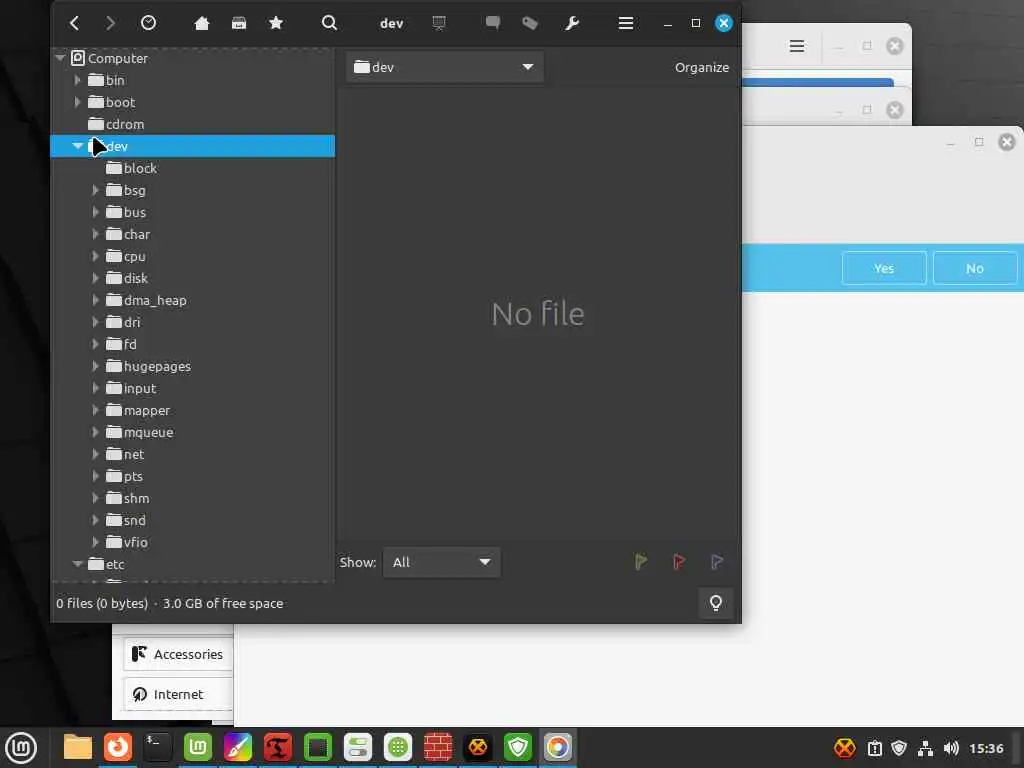The width and height of the screenshot is (1024, 768).
Task: Expand the hugepages folder
Action: click(95, 366)
